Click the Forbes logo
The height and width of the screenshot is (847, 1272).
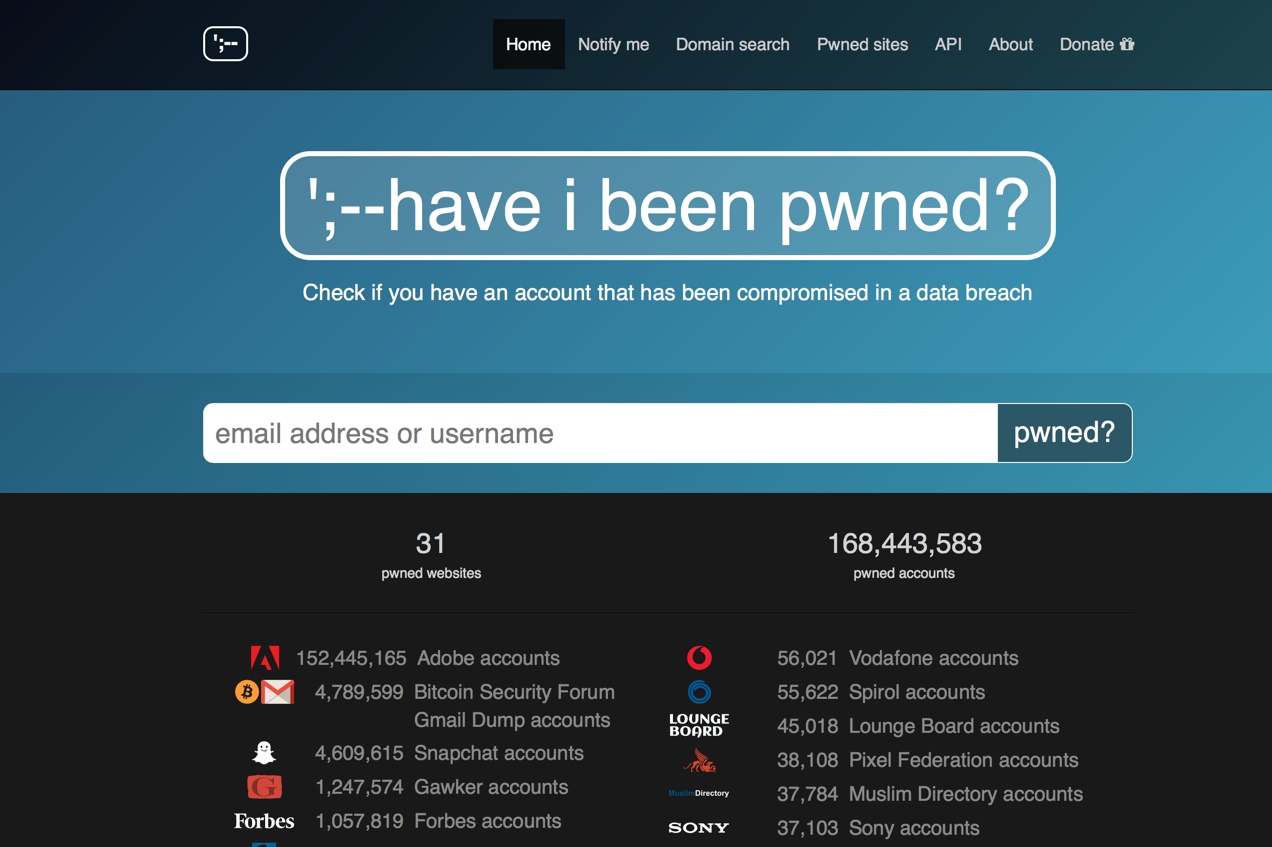click(264, 821)
